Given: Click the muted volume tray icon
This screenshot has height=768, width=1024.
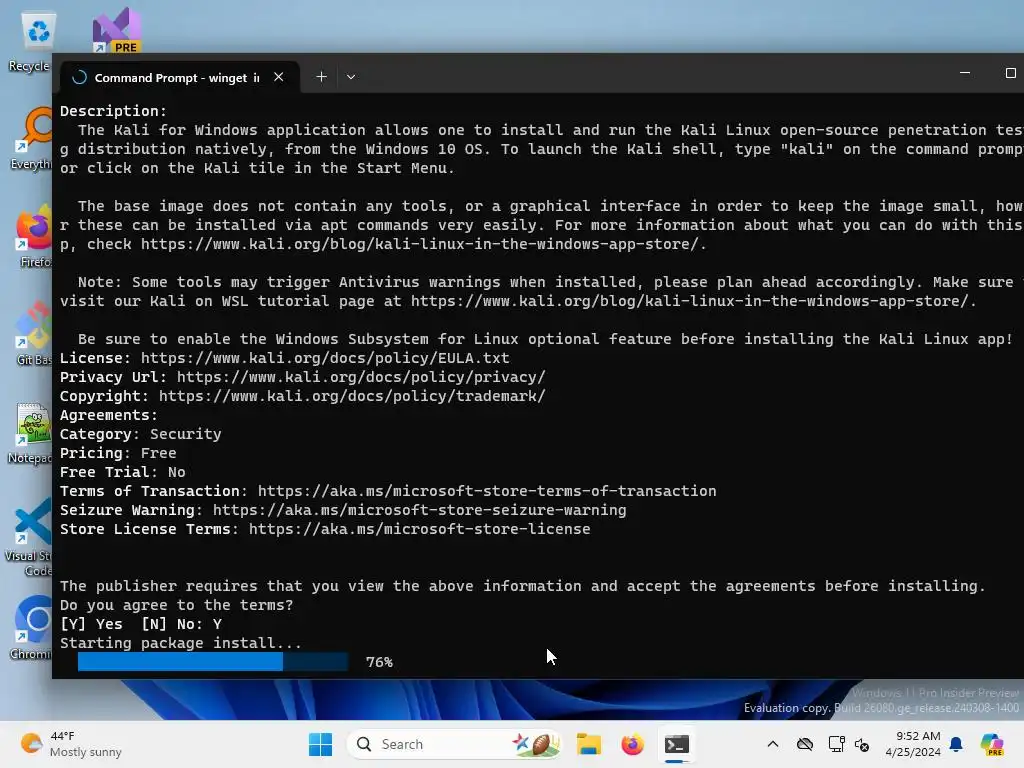Looking at the screenshot, I should 862,744.
